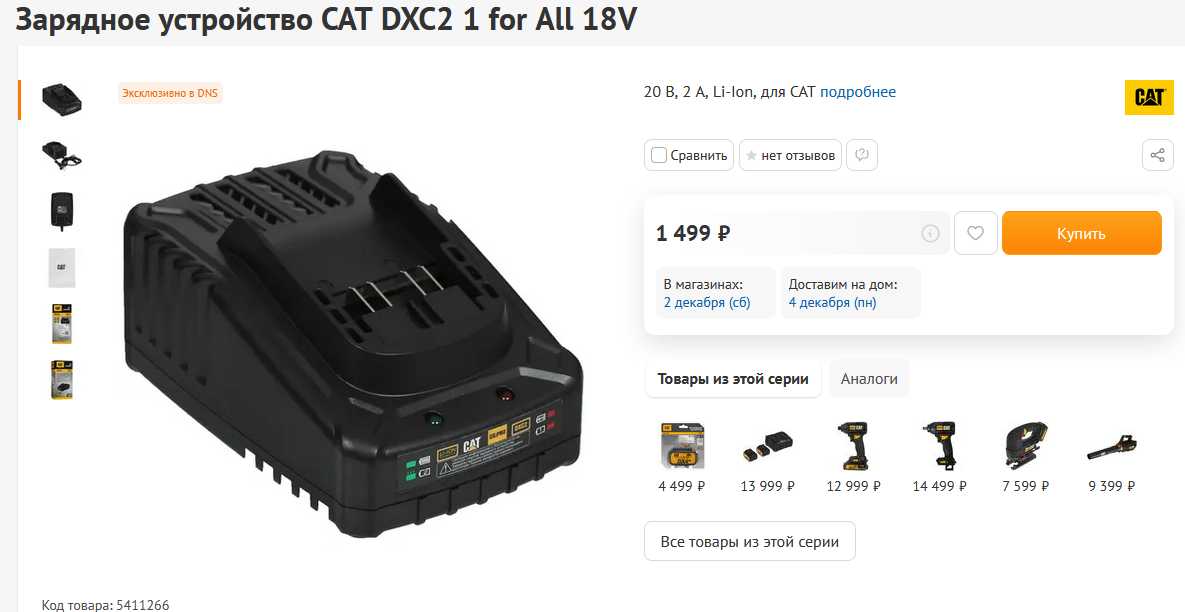Open the jigsaw product priced 7 599 ₽
Viewport: 1185px width, 612px height.
(1026, 456)
